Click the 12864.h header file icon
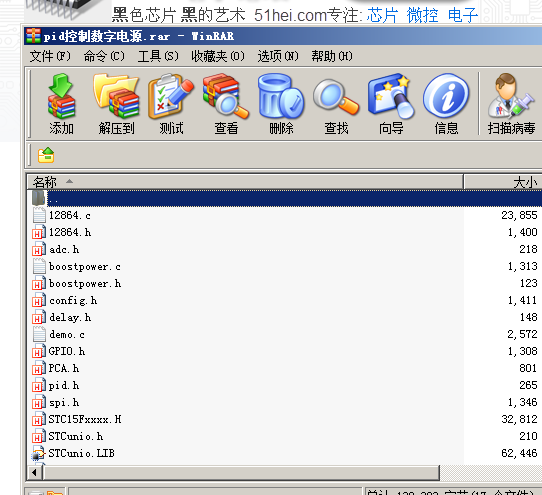Screen dimensions: 542x495 point(39,232)
